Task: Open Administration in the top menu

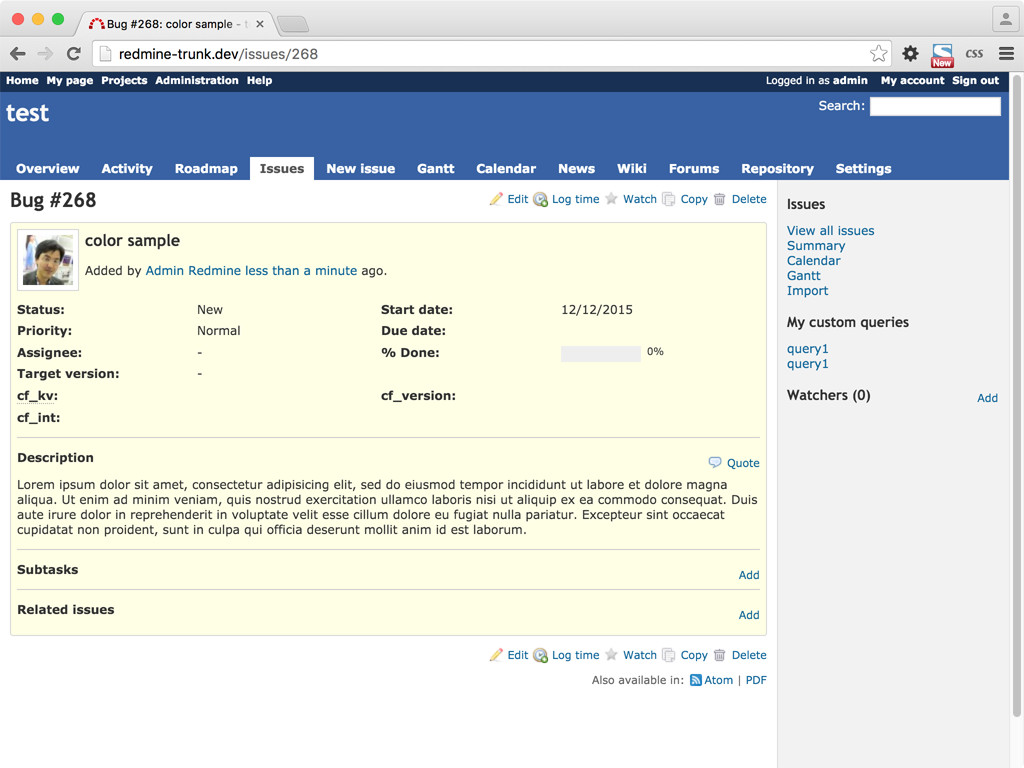Action: pos(197,81)
